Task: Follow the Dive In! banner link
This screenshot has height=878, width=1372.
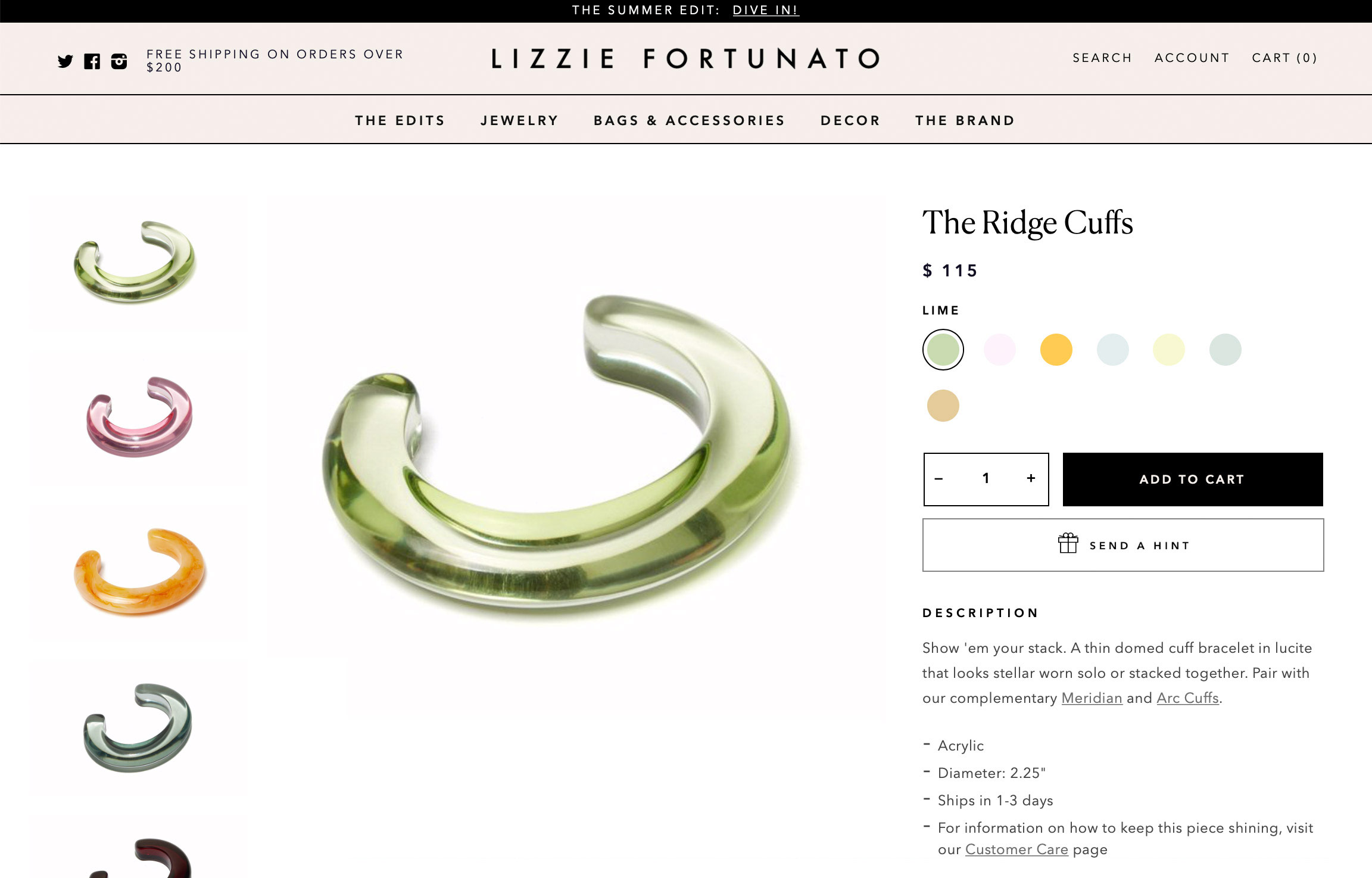Action: pyautogui.click(x=766, y=10)
